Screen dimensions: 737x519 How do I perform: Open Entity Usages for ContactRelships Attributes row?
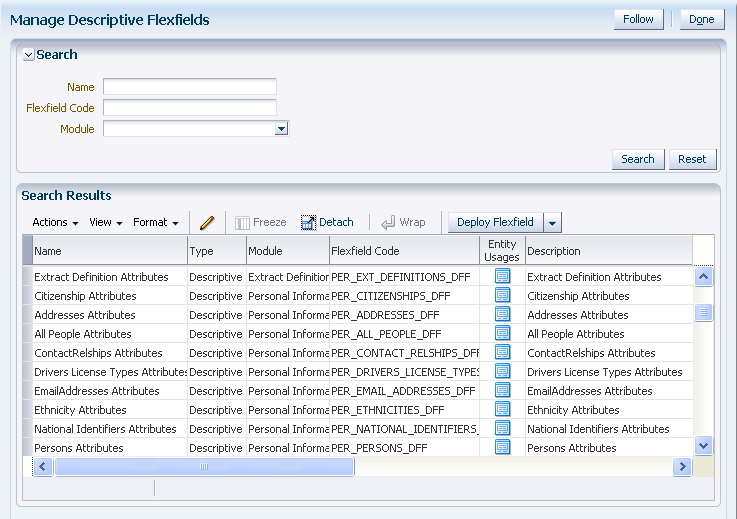tap(502, 352)
